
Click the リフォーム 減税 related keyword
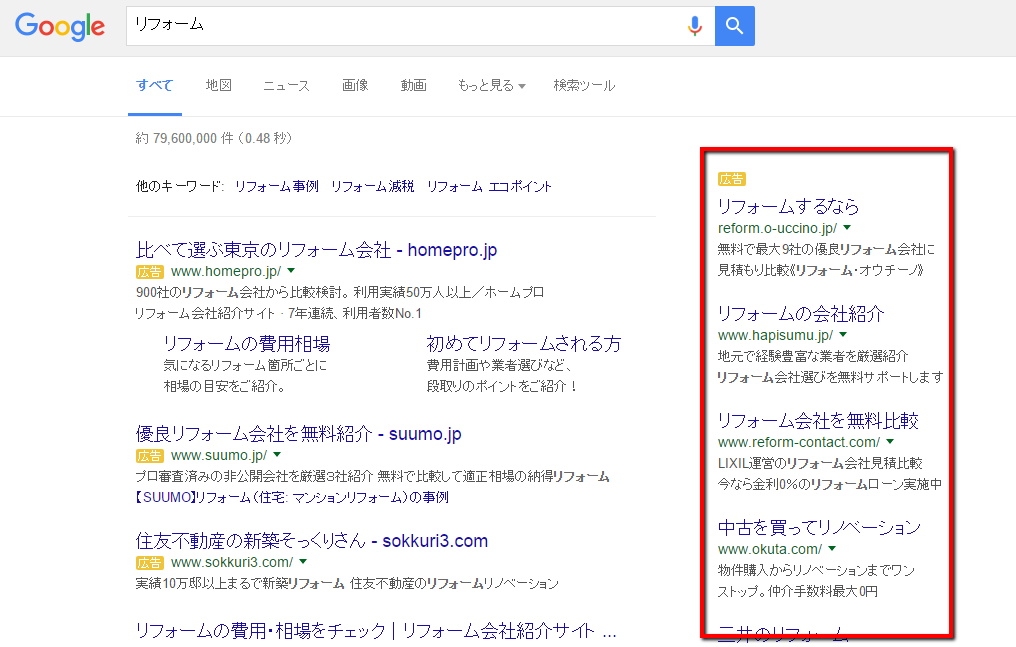[x=372, y=186]
